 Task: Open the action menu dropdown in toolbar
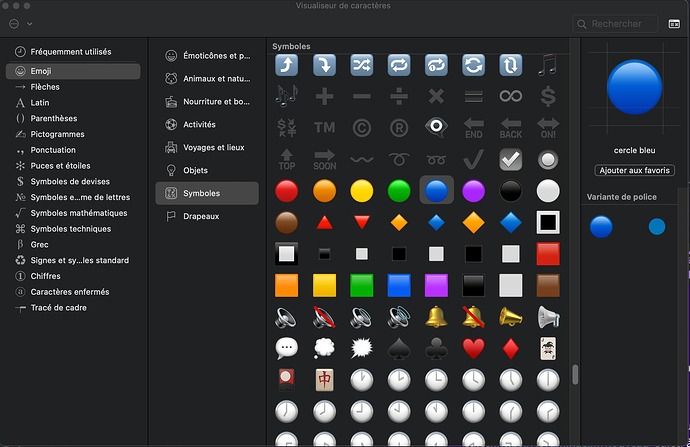(20, 23)
